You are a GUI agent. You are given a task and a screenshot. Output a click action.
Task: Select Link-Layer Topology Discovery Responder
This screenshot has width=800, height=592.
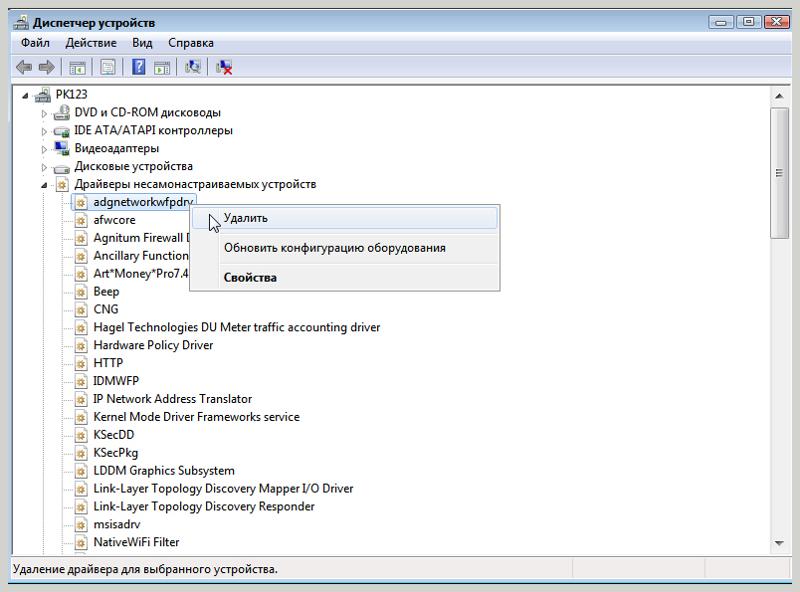click(204, 506)
